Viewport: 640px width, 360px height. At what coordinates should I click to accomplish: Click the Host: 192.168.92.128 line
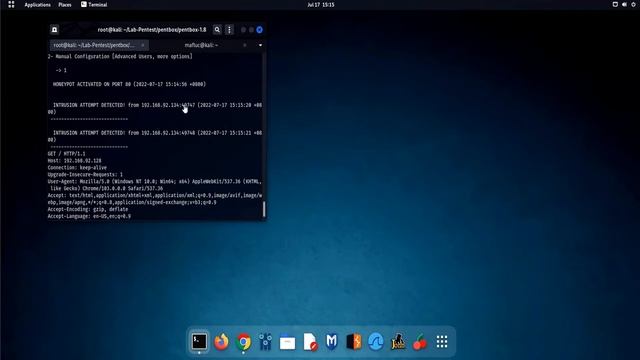coord(74,161)
